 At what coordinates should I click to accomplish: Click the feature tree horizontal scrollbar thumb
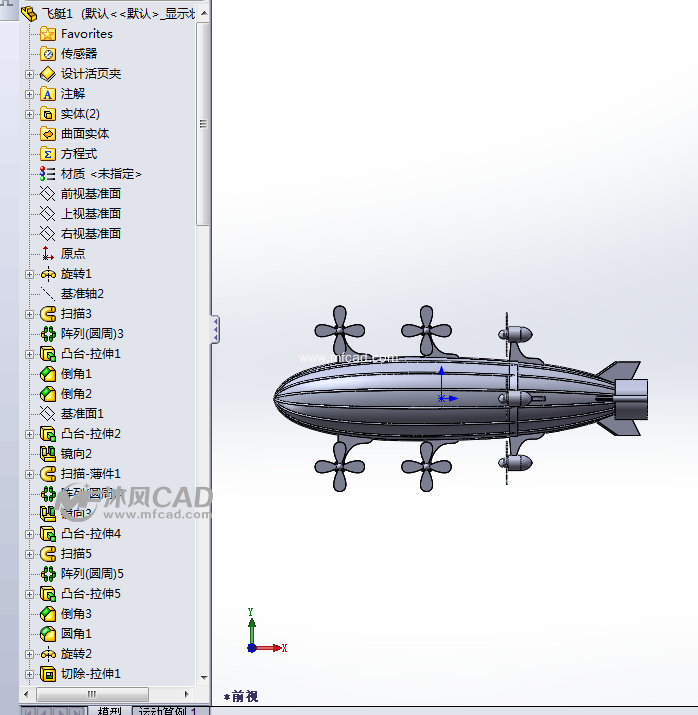click(x=92, y=694)
